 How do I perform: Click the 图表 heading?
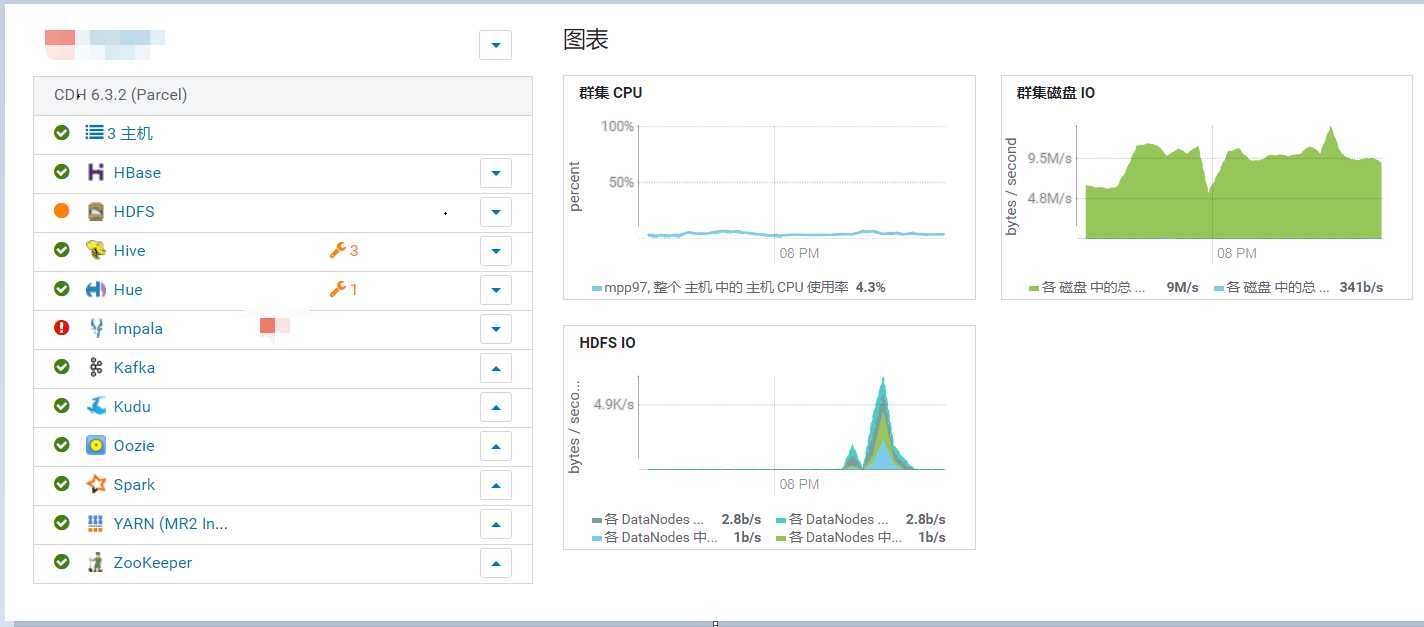coord(586,39)
